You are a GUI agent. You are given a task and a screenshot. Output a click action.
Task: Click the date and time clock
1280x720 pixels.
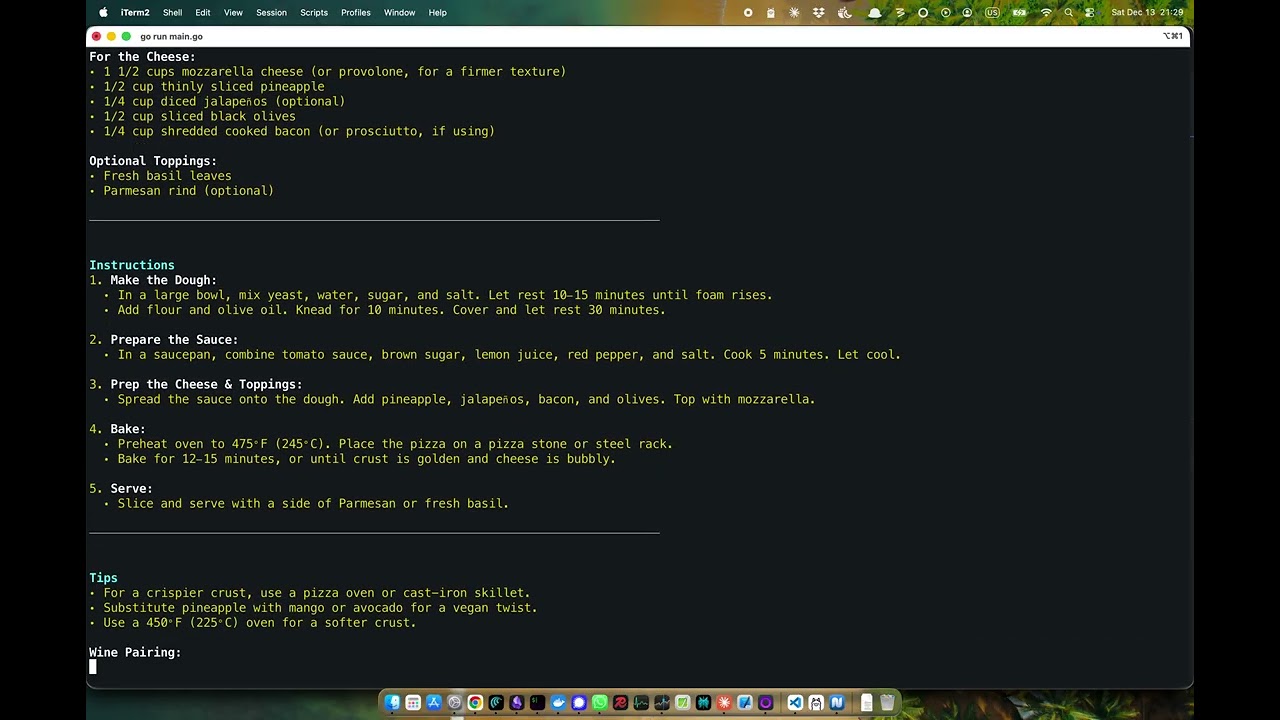pos(1147,13)
